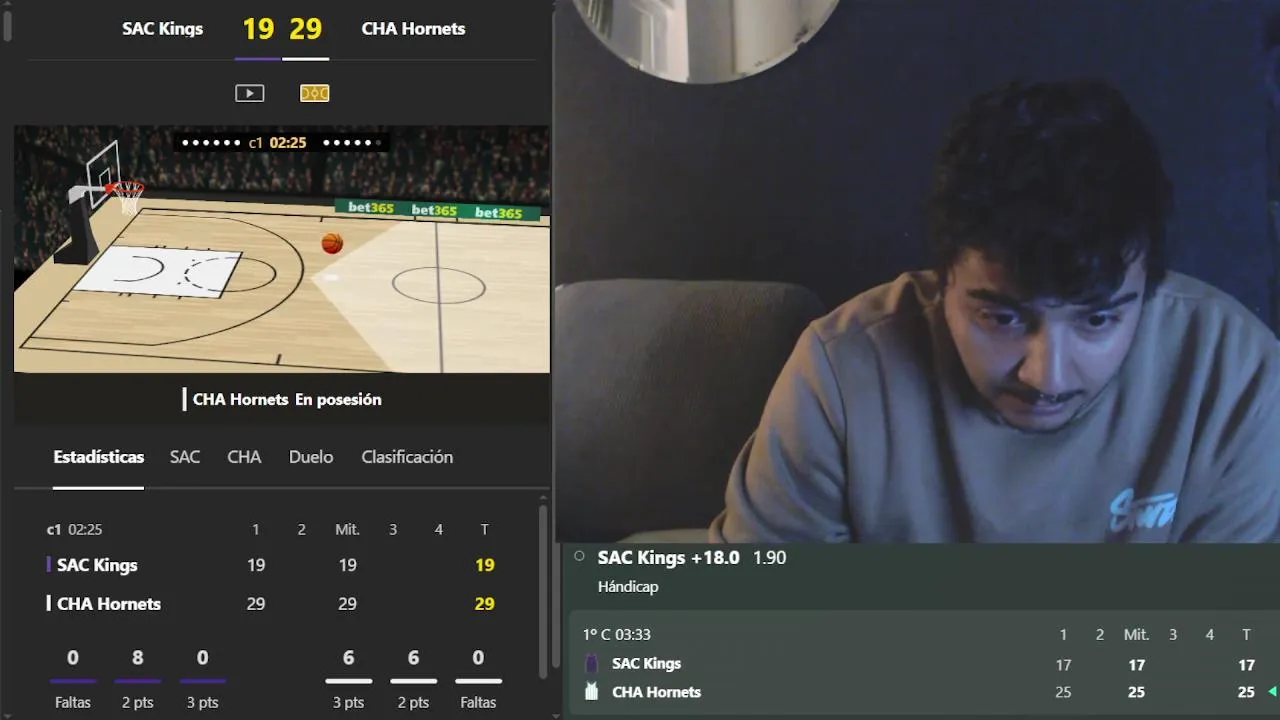The width and height of the screenshot is (1280, 720).
Task: Select the court match-tracker view icon
Action: [315, 93]
